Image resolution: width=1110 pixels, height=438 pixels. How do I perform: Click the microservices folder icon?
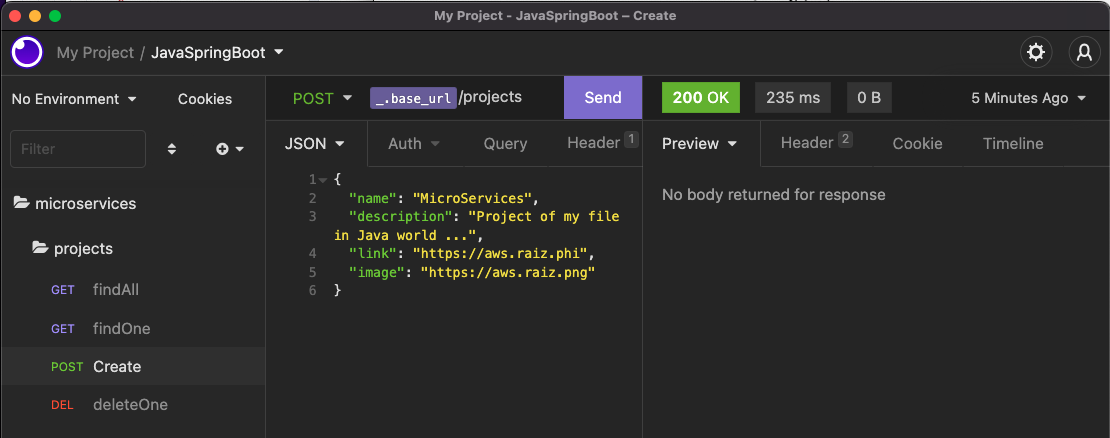pyautogui.click(x=21, y=204)
